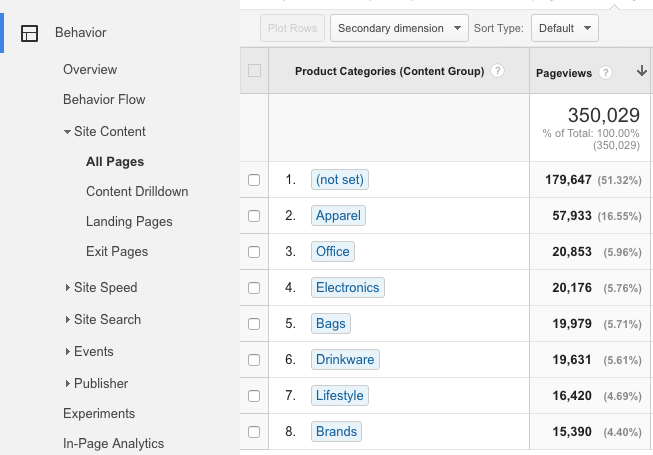Click help icon beside Pageviews header
653x455 pixels.
tap(605, 73)
